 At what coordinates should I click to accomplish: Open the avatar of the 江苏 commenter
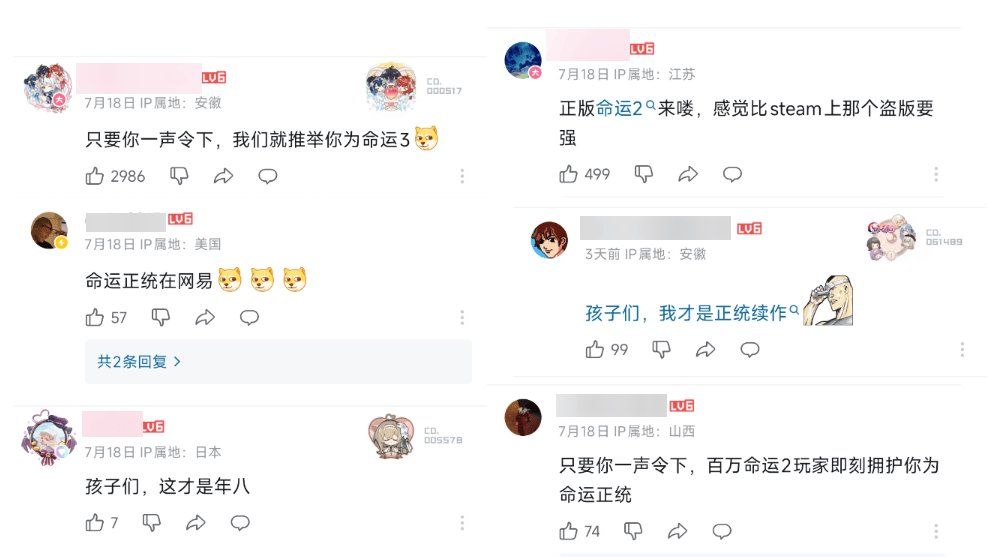(x=523, y=60)
